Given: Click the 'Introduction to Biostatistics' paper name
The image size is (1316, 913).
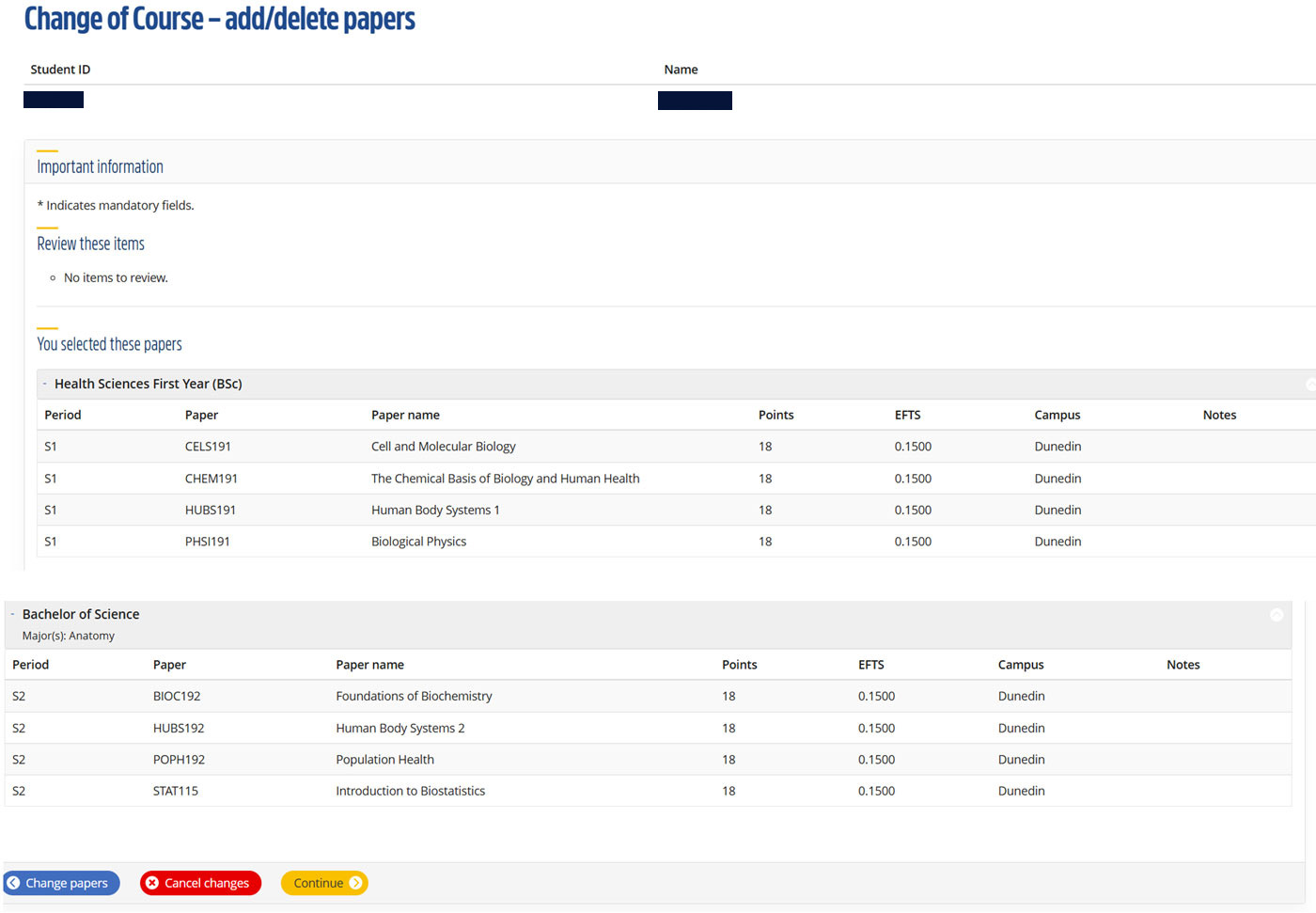Looking at the screenshot, I should 411,791.
